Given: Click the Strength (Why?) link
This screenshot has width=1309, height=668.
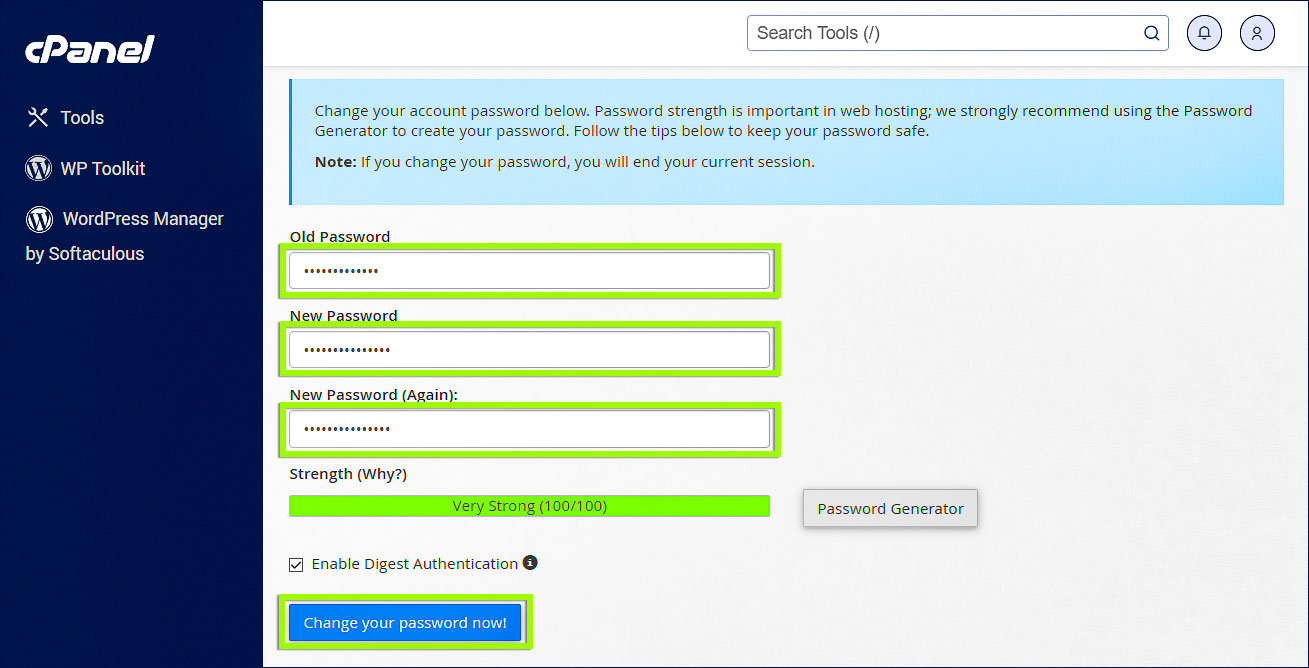Looking at the screenshot, I should tap(348, 474).
